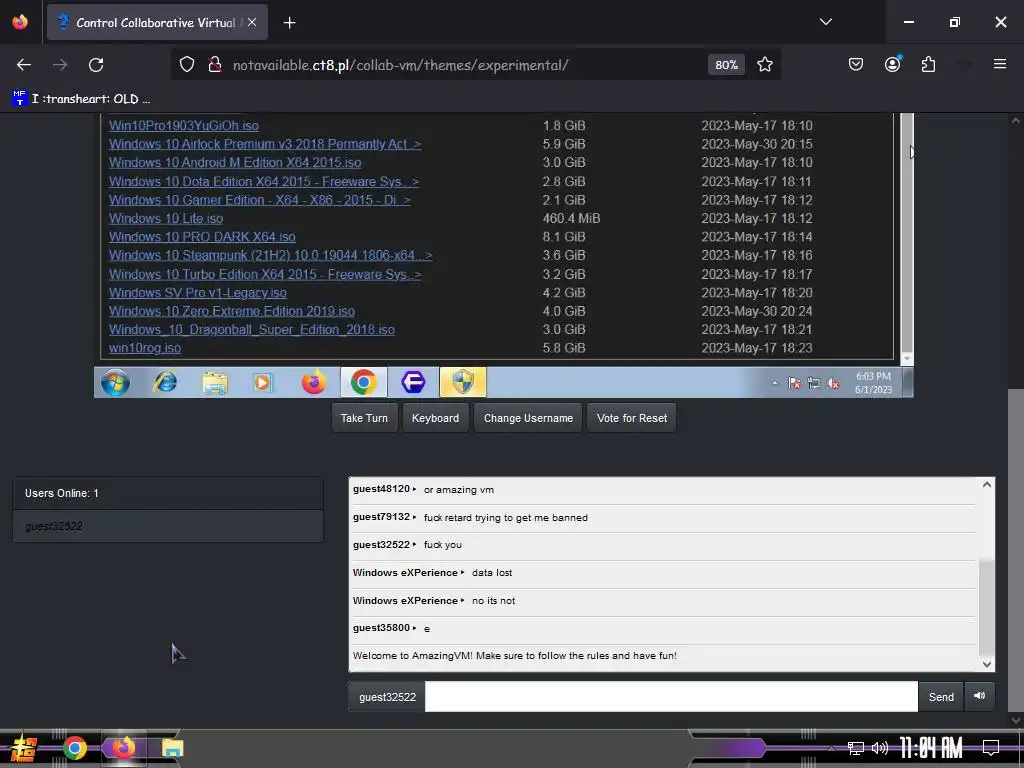Open the host network tray icon
1024x768 pixels.
click(855, 748)
